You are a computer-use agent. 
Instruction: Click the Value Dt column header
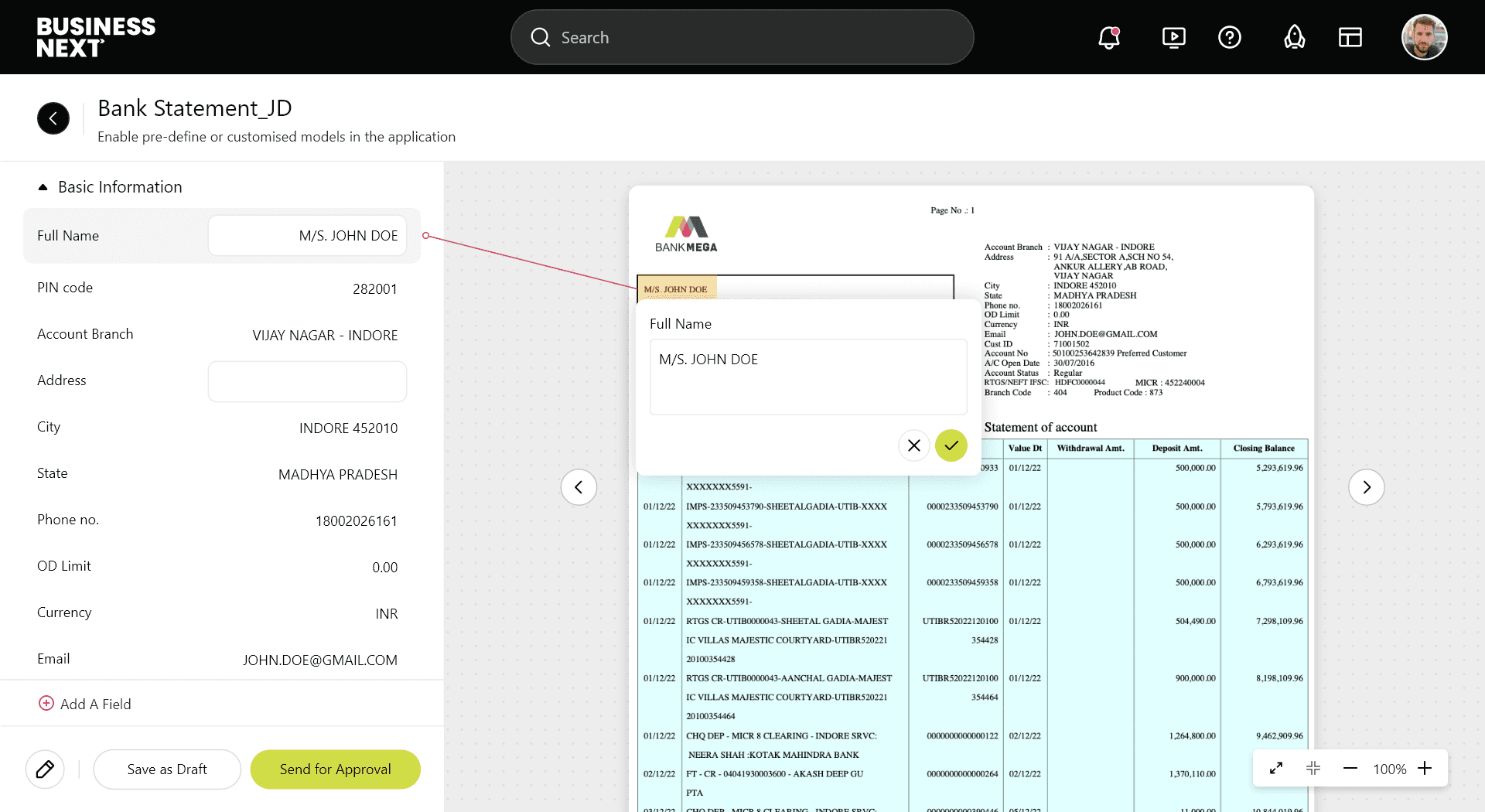(1025, 449)
